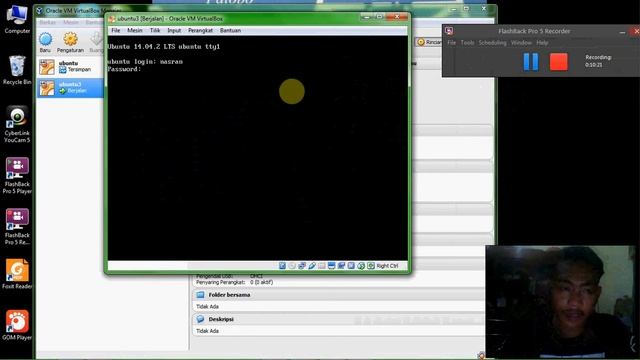Open Tools menu in FlashBack Recorder
The height and width of the screenshot is (360, 640).
coord(467,42)
